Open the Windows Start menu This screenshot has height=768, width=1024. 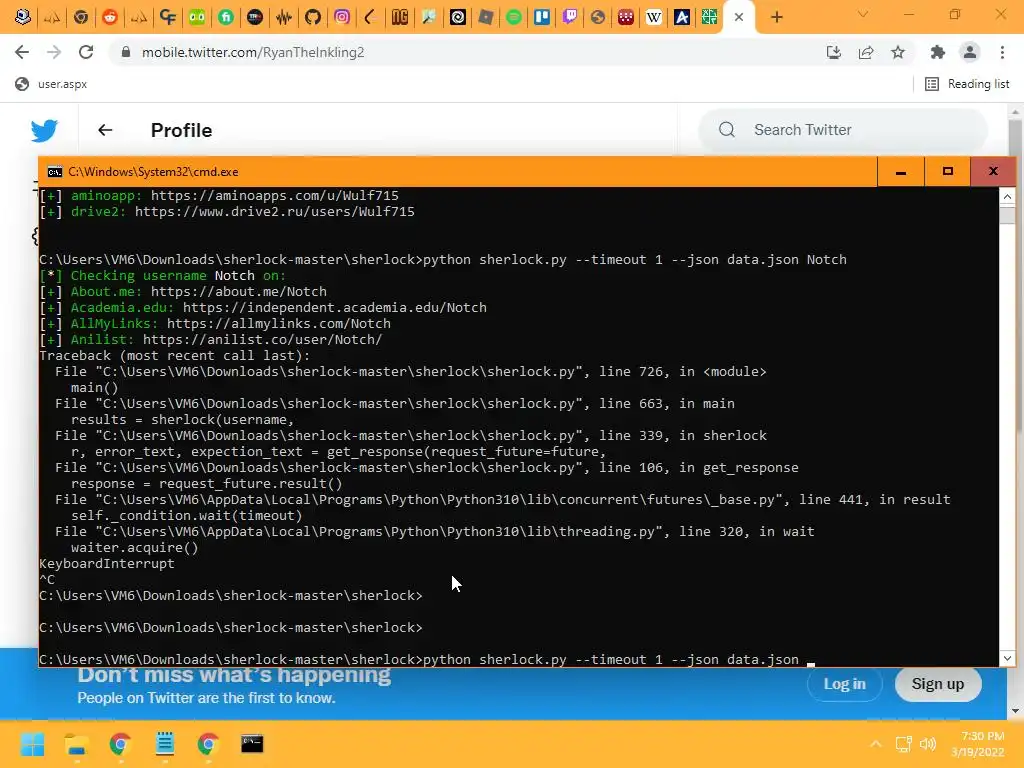(x=32, y=744)
